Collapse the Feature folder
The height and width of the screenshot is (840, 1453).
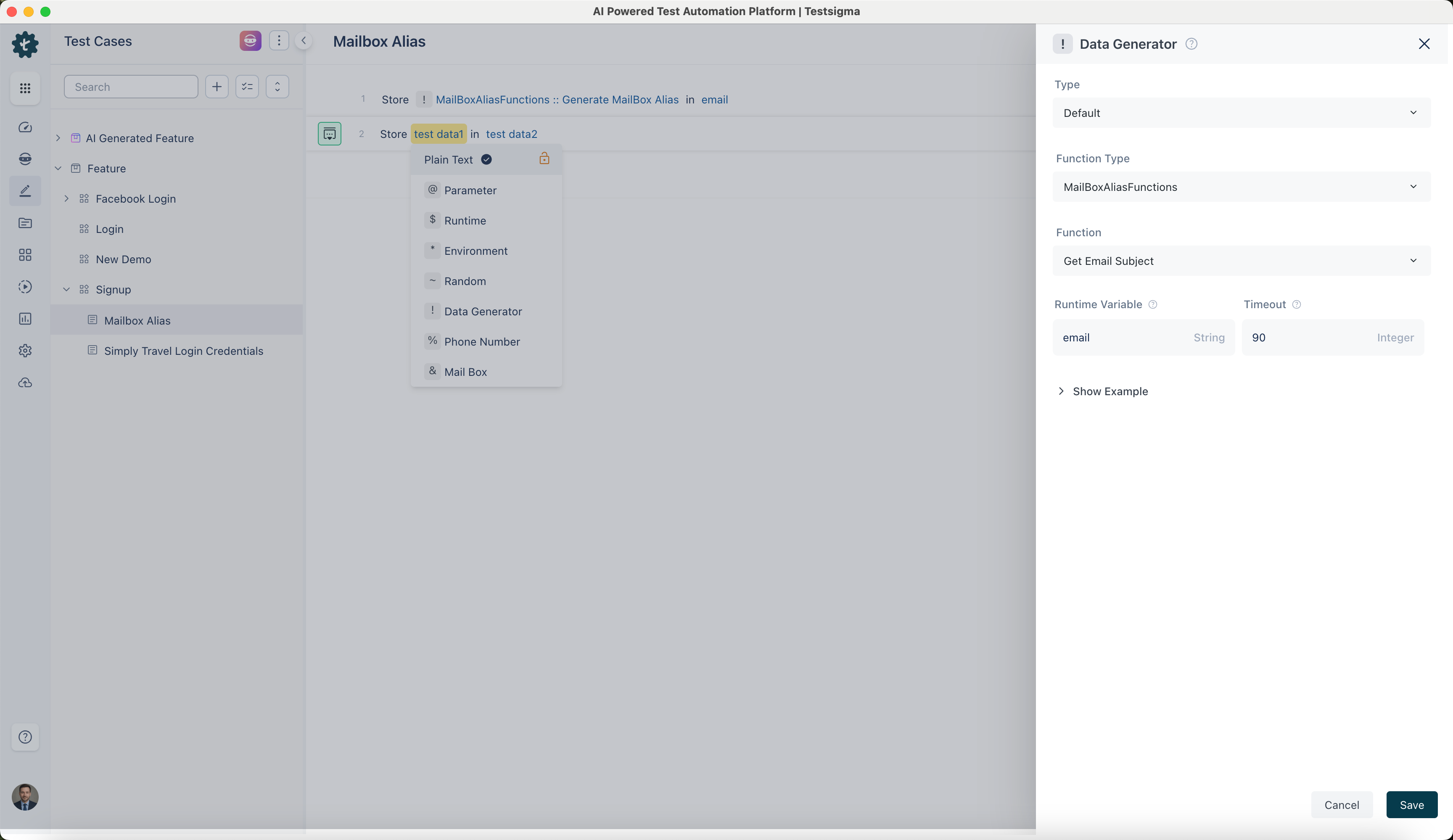58,168
